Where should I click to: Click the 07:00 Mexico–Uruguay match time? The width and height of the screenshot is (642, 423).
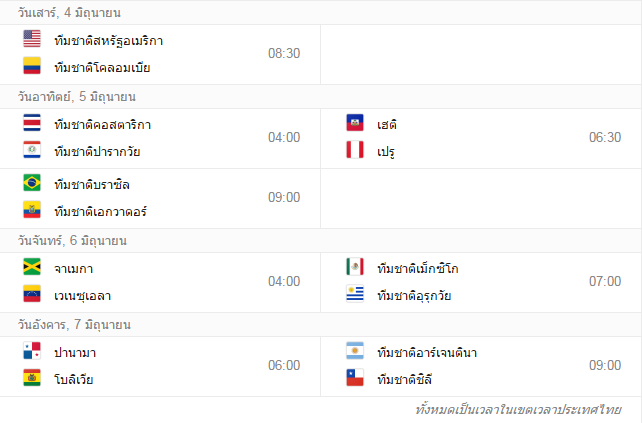(605, 281)
